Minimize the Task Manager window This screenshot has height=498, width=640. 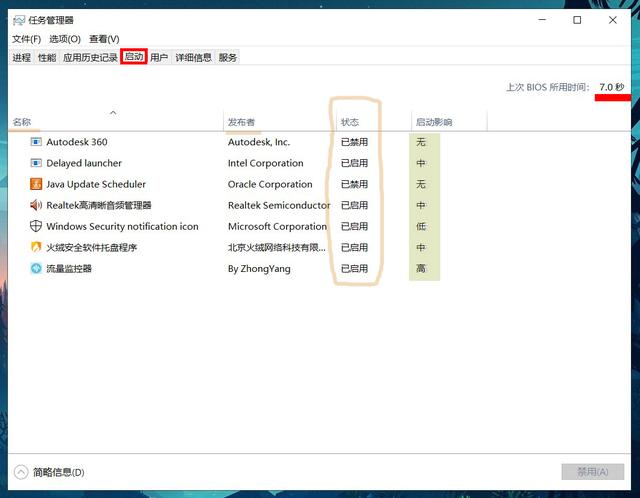pos(542,20)
